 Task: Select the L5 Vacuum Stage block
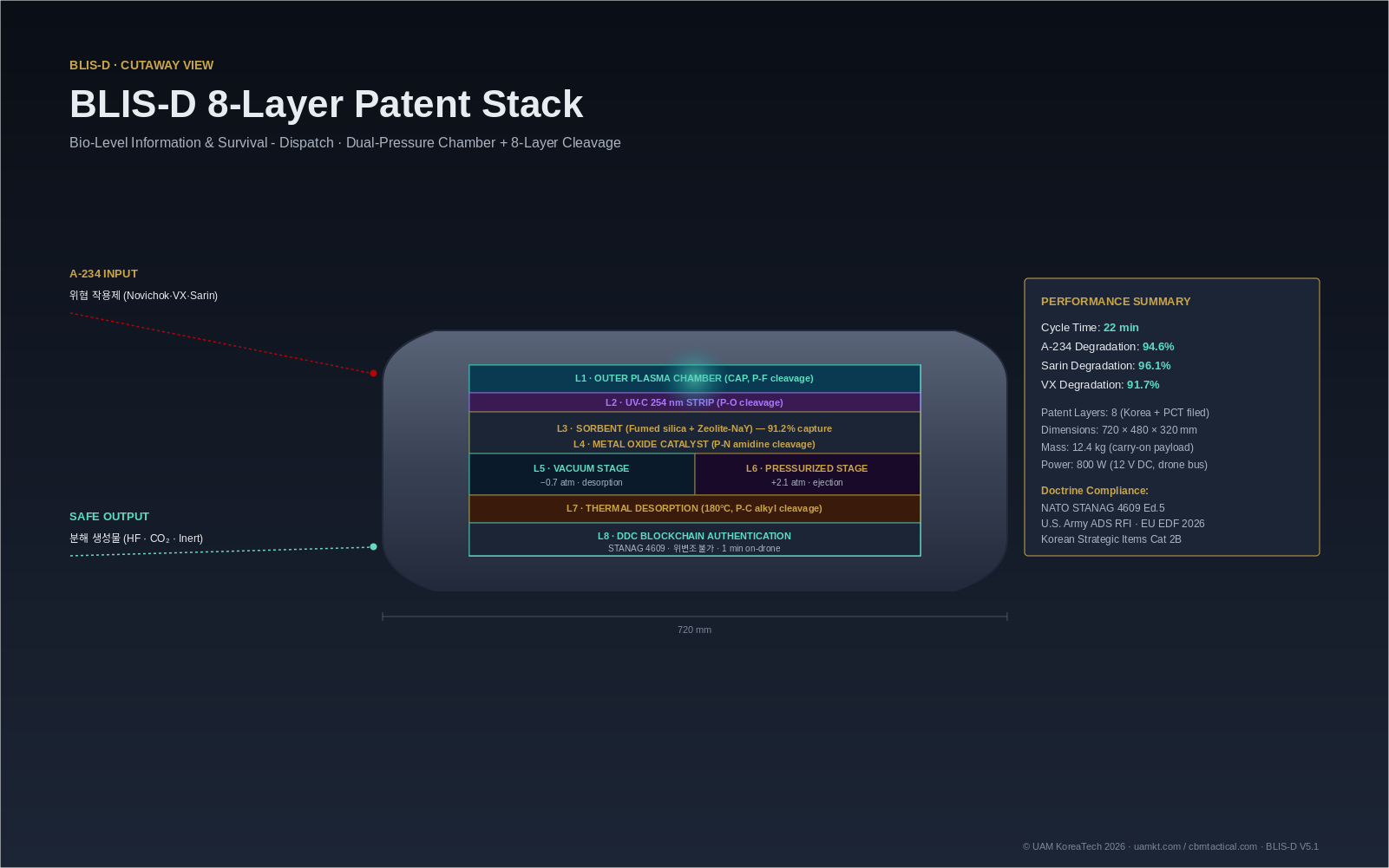[x=581, y=474]
